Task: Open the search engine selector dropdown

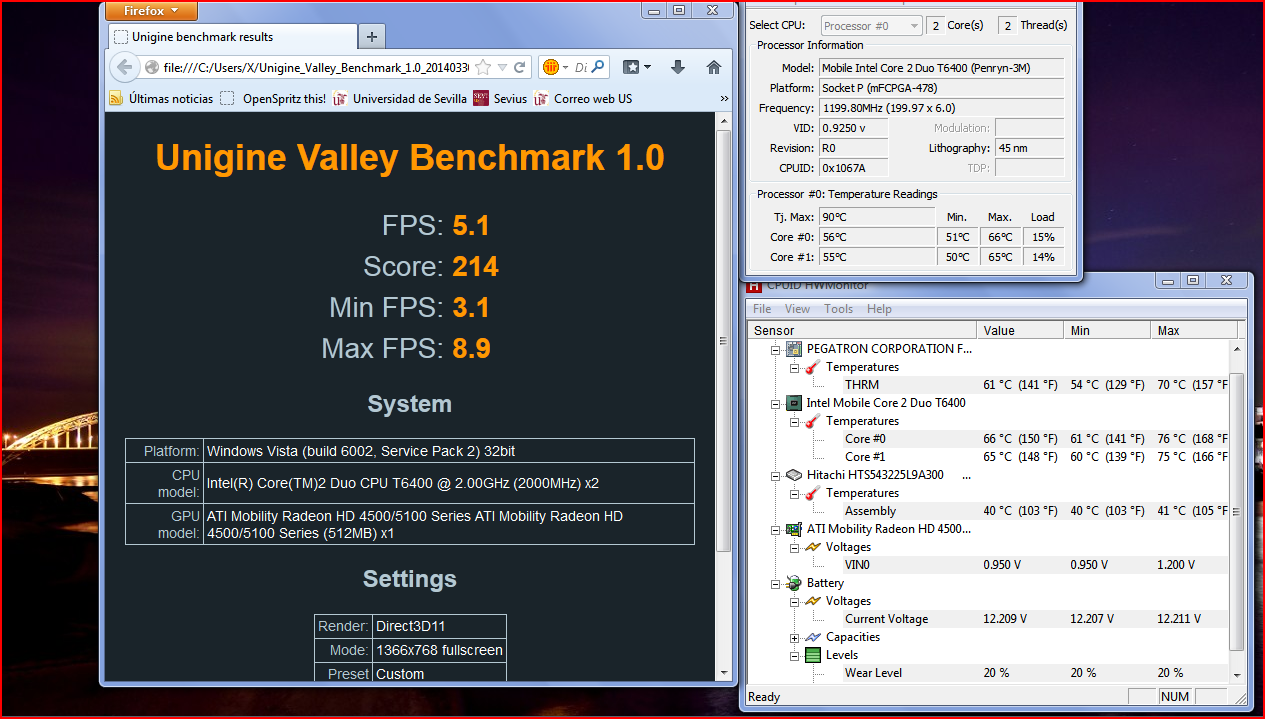Action: tap(554, 67)
